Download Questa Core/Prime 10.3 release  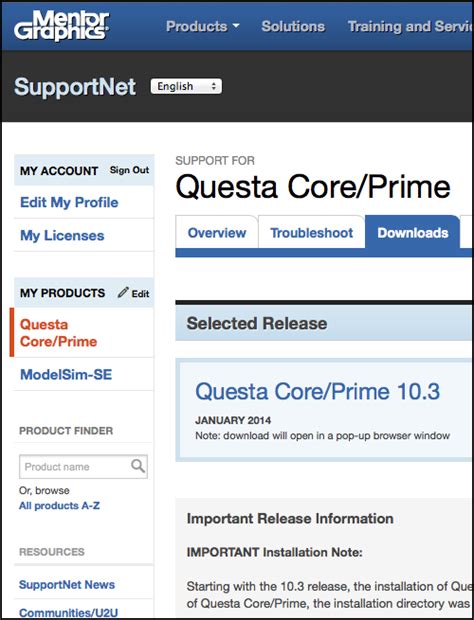[x=317, y=391]
